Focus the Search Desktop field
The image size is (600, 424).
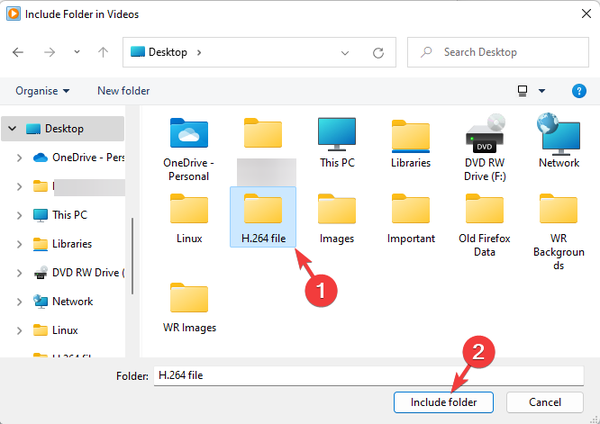(498, 52)
